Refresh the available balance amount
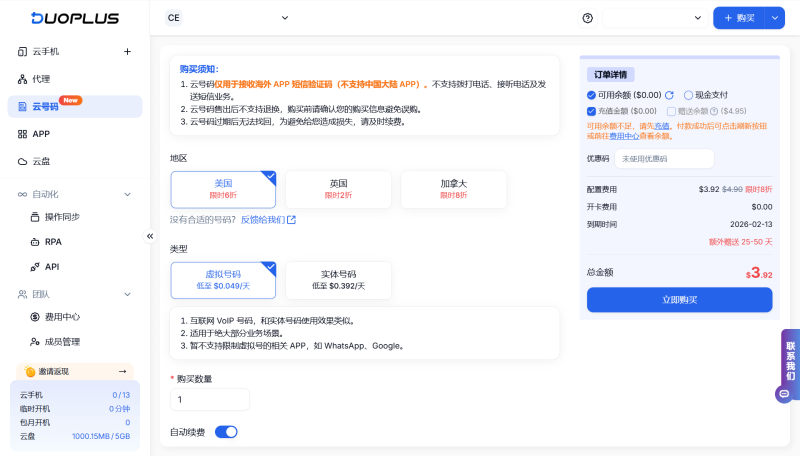 670,95
